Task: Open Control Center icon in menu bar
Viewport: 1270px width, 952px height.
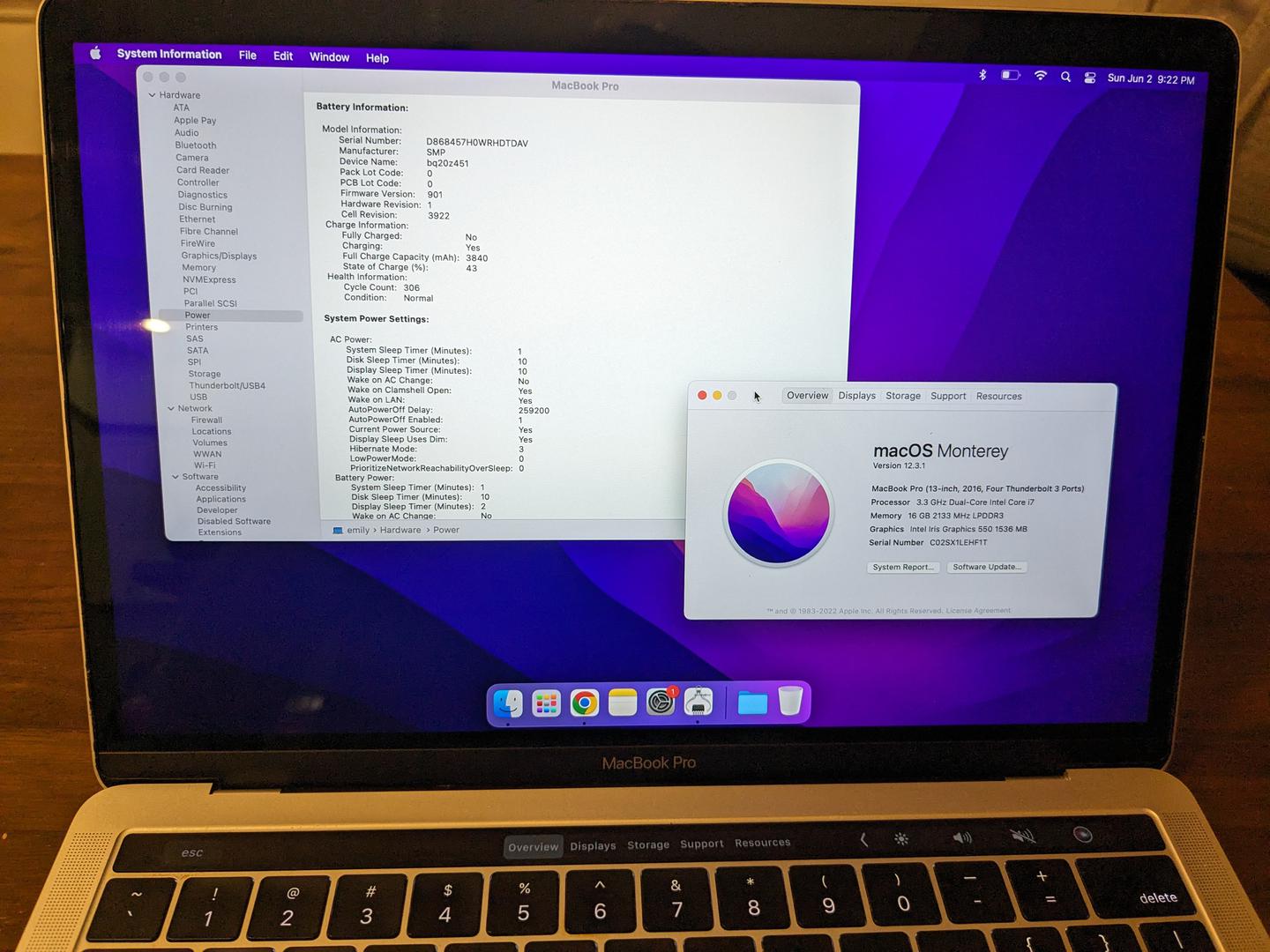Action: [x=1090, y=78]
